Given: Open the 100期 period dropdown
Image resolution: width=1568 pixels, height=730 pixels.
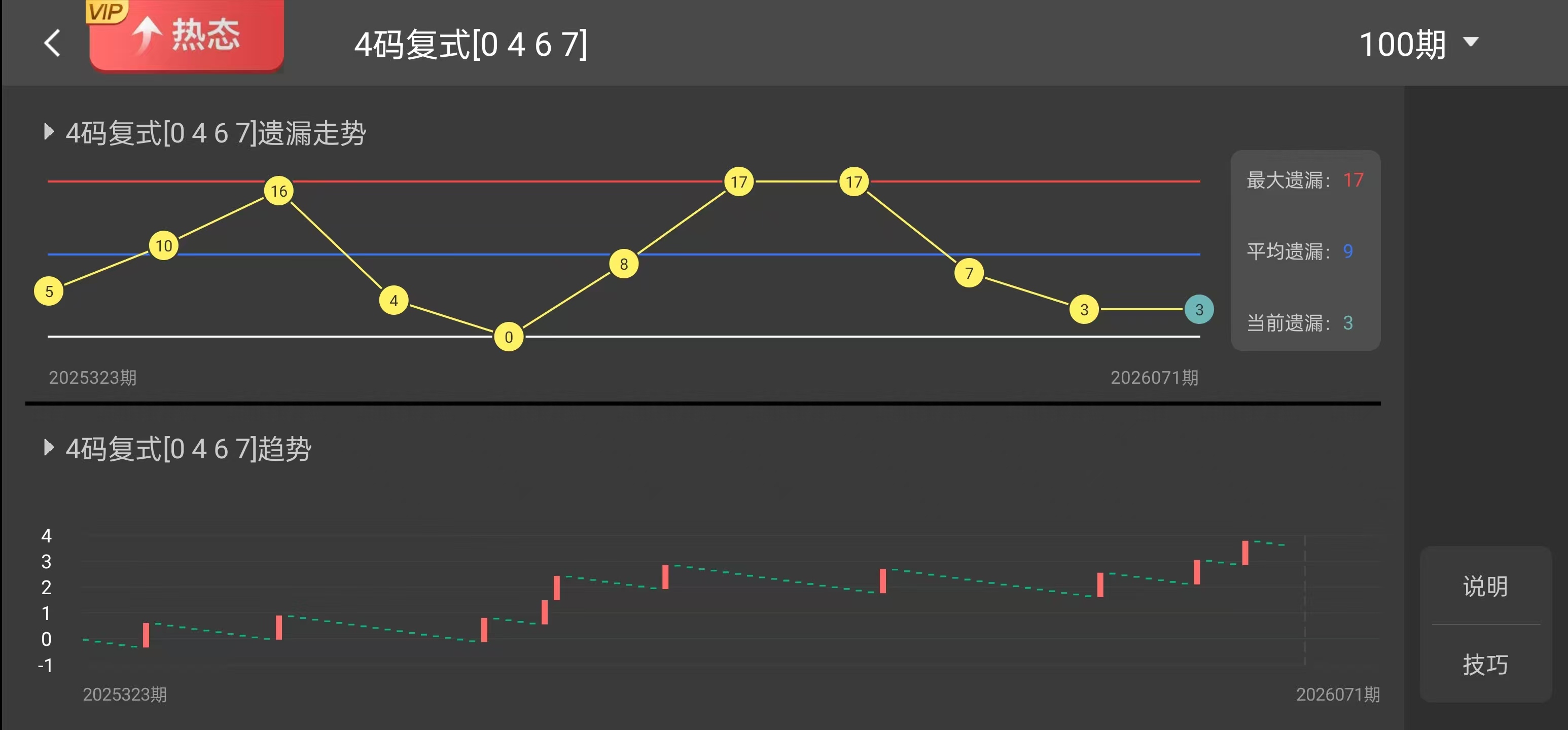Looking at the screenshot, I should (x=1418, y=45).
